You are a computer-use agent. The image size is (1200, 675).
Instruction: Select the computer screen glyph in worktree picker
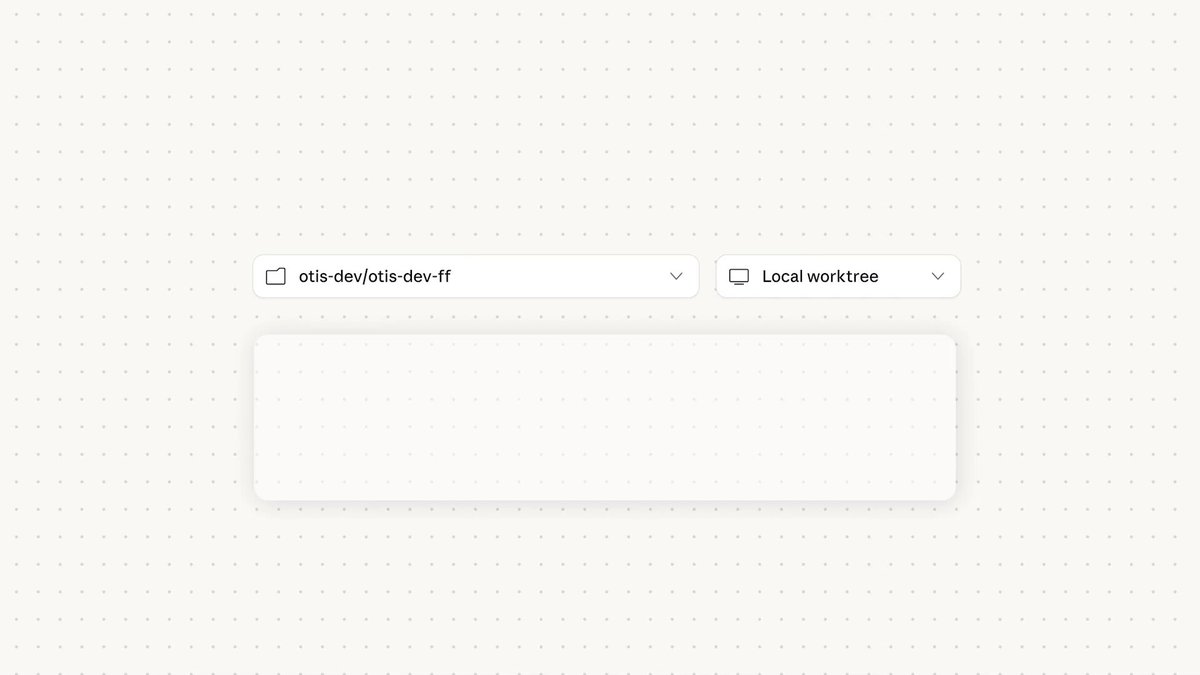[739, 276]
